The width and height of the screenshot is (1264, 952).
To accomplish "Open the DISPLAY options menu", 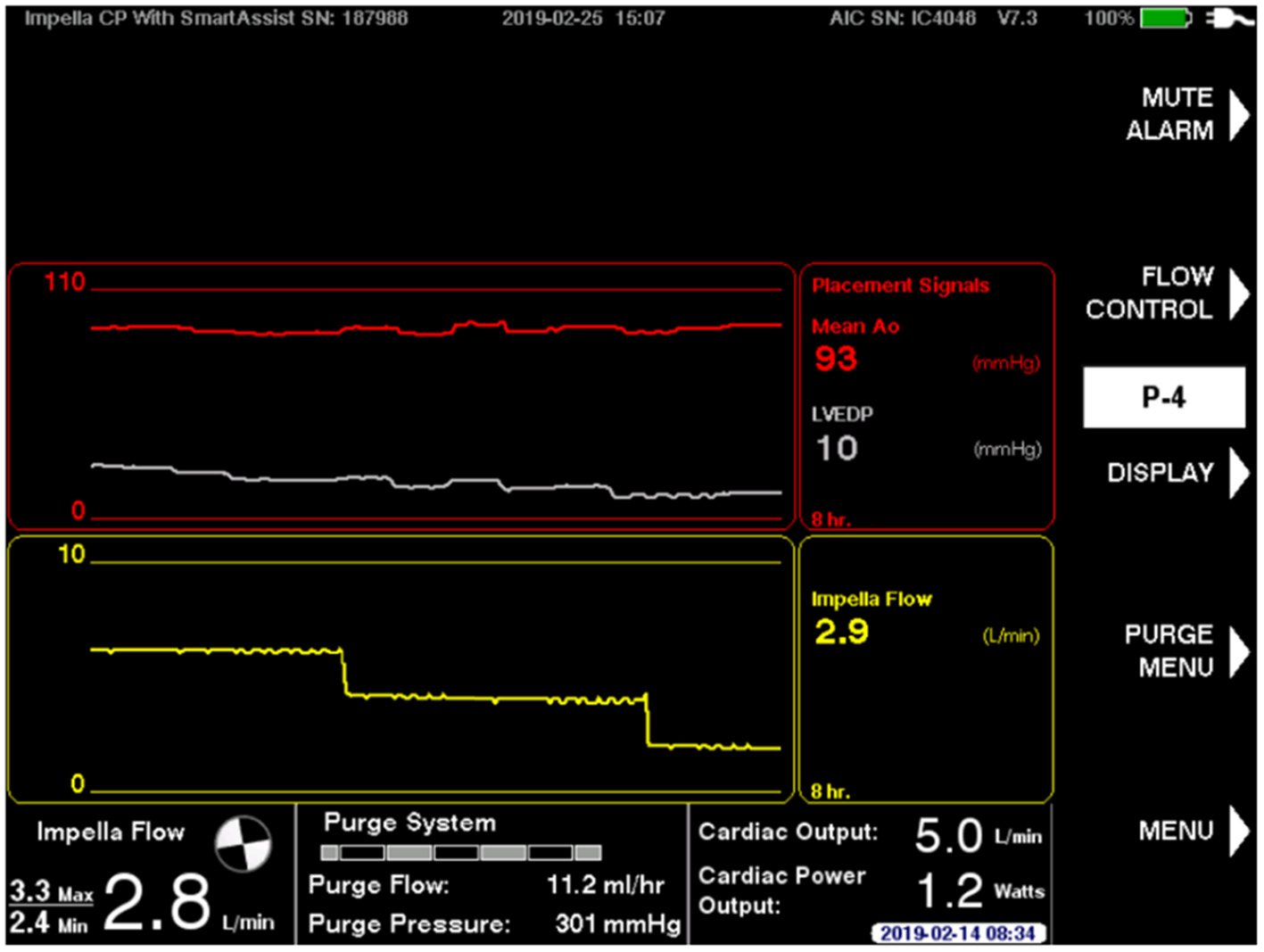I will pyautogui.click(x=1162, y=474).
